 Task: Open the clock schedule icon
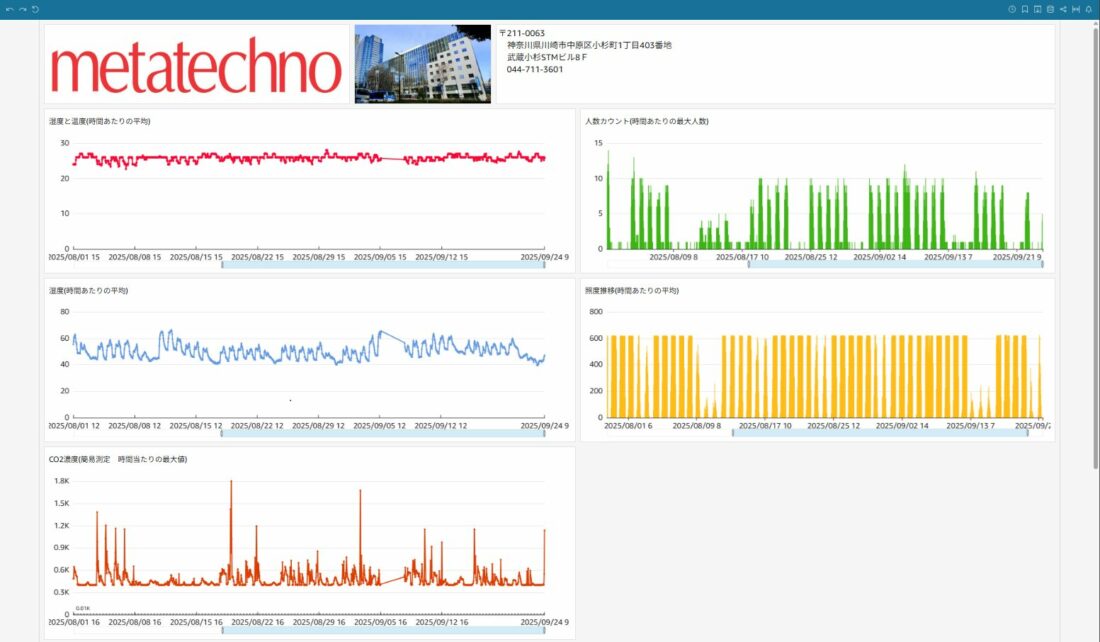(x=1012, y=9)
